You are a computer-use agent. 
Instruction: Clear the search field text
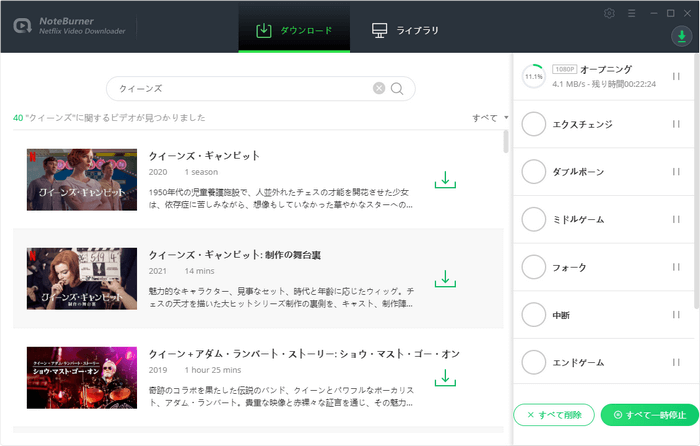pos(379,88)
